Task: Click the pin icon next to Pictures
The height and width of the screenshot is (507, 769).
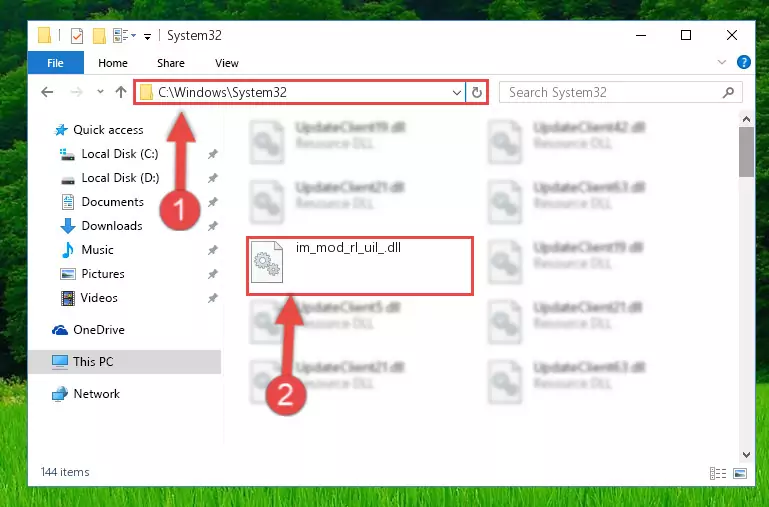Action: pyautogui.click(x=212, y=275)
